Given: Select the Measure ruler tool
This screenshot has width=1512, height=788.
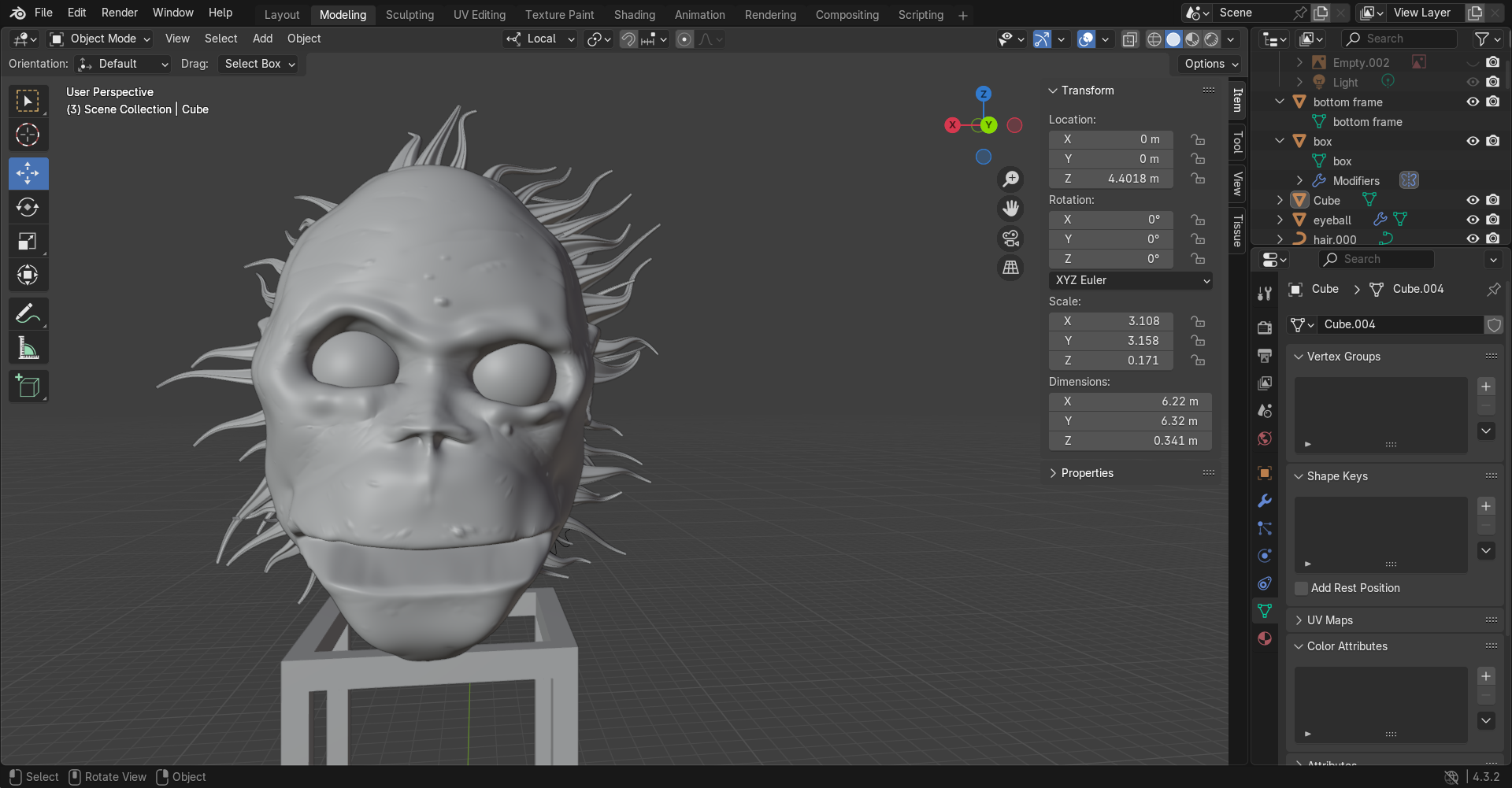Looking at the screenshot, I should [x=28, y=348].
